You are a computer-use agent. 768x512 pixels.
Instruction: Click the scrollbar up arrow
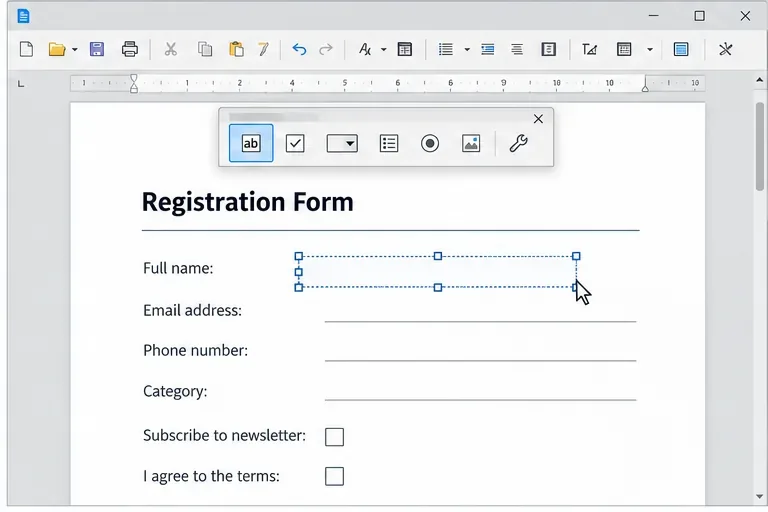click(760, 80)
